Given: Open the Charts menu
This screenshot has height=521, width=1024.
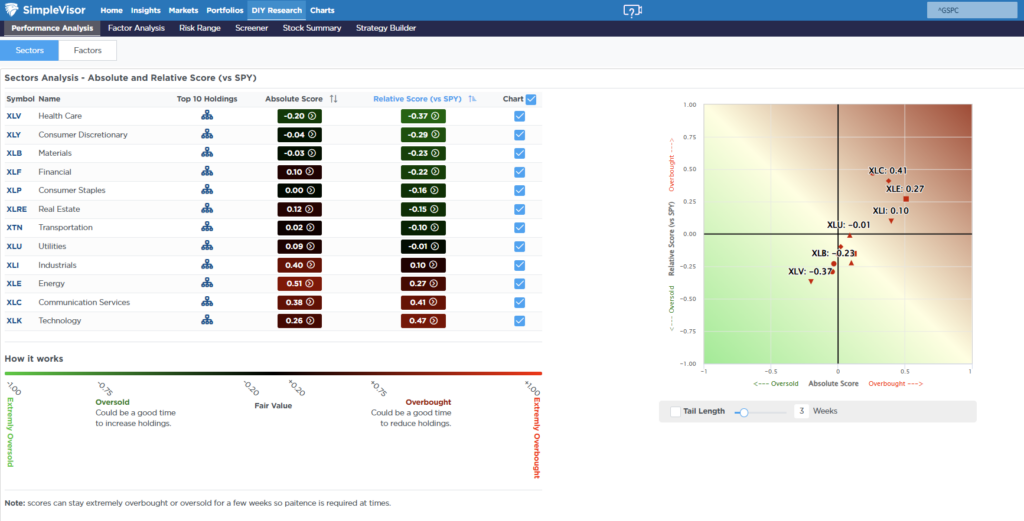Looking at the screenshot, I should (322, 10).
